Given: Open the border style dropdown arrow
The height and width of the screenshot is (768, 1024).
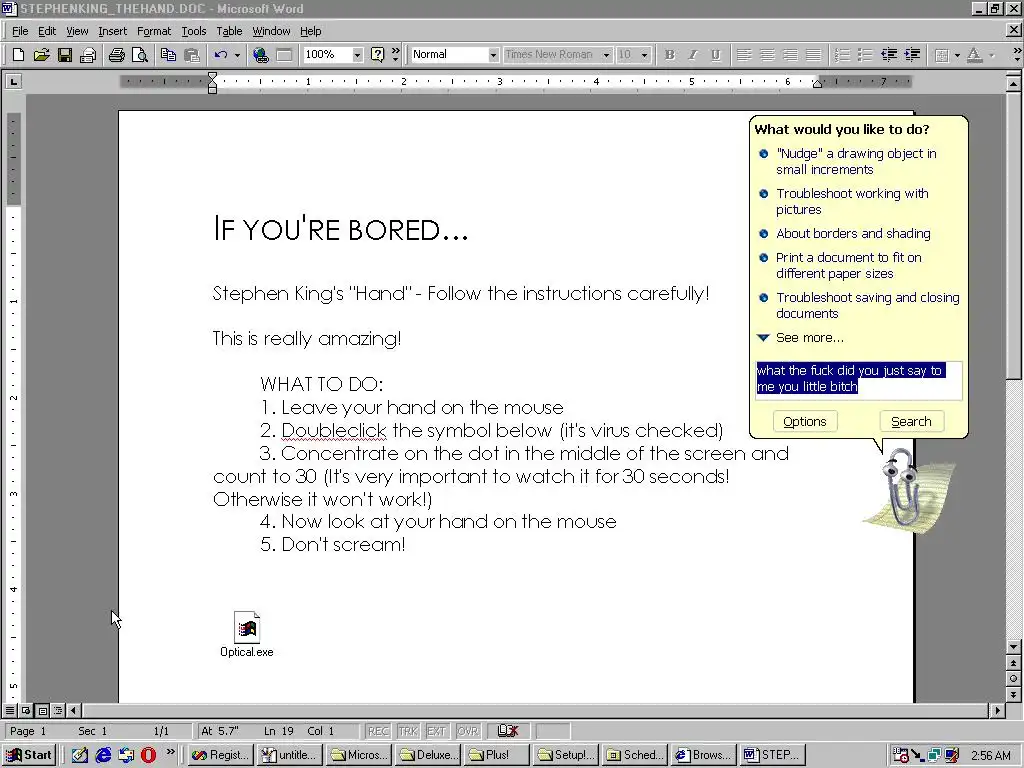Looking at the screenshot, I should [x=957, y=55].
